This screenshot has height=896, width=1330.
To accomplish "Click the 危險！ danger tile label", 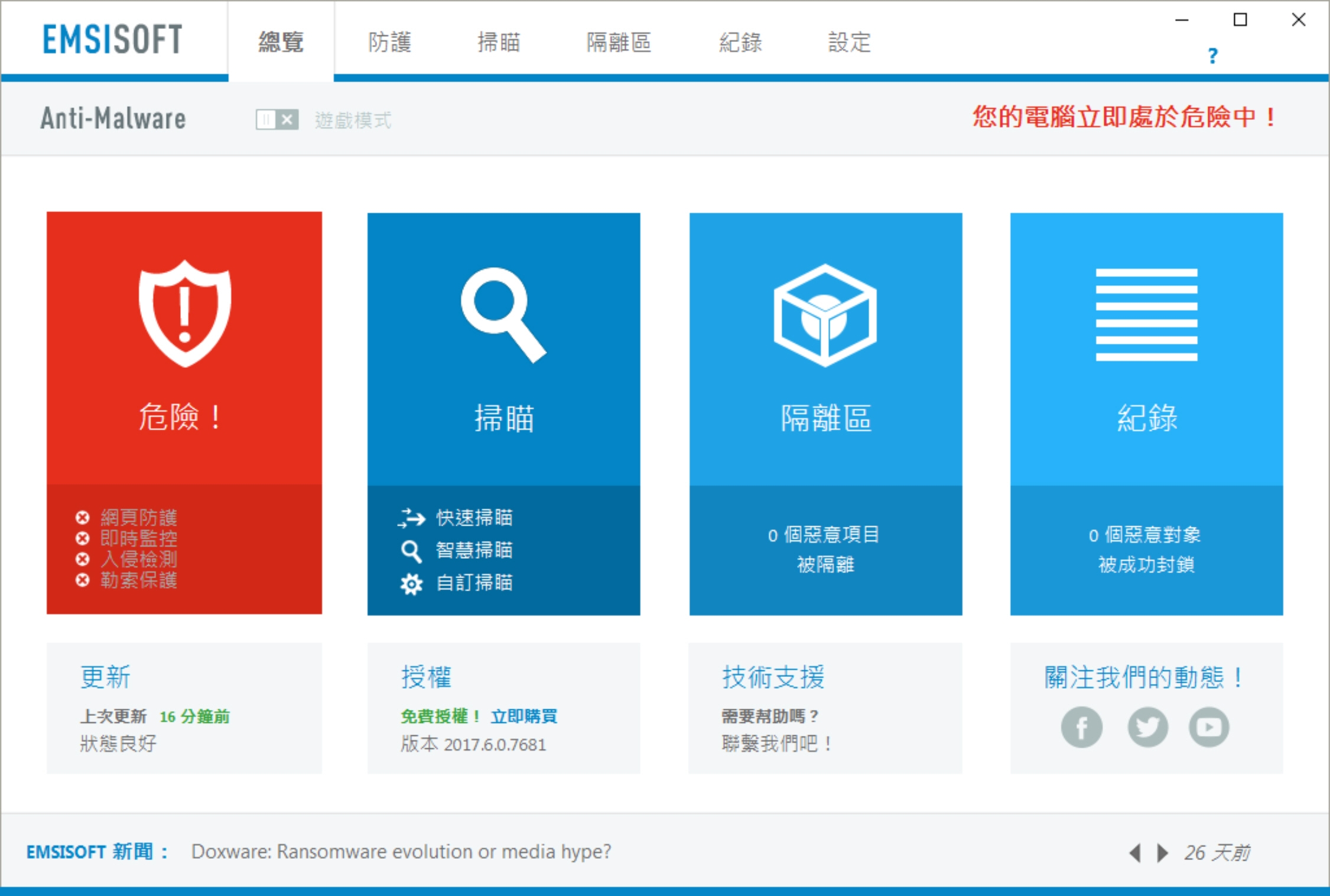I will tap(180, 416).
